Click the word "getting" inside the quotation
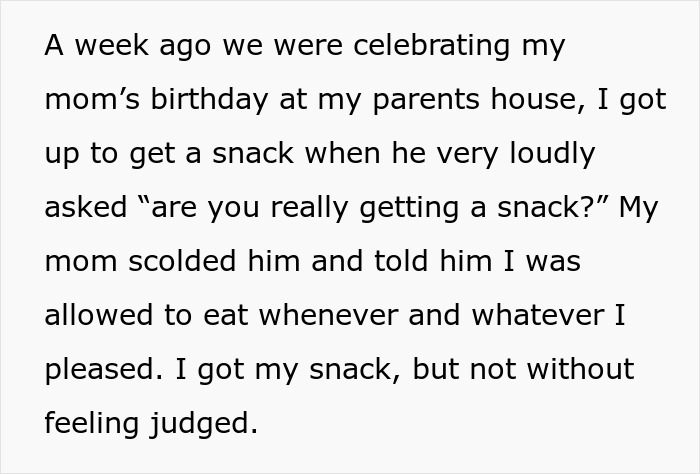This screenshot has height=474, width=700. (x=409, y=209)
